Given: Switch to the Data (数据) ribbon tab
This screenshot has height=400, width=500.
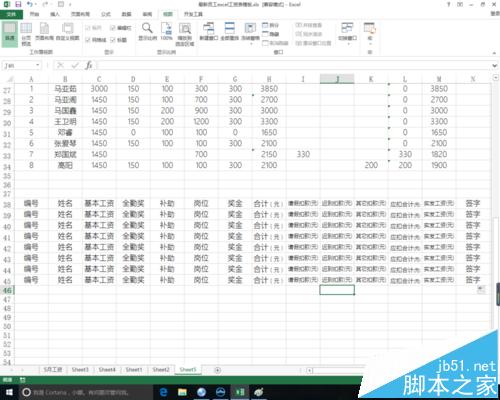Looking at the screenshot, I should point(126,14).
